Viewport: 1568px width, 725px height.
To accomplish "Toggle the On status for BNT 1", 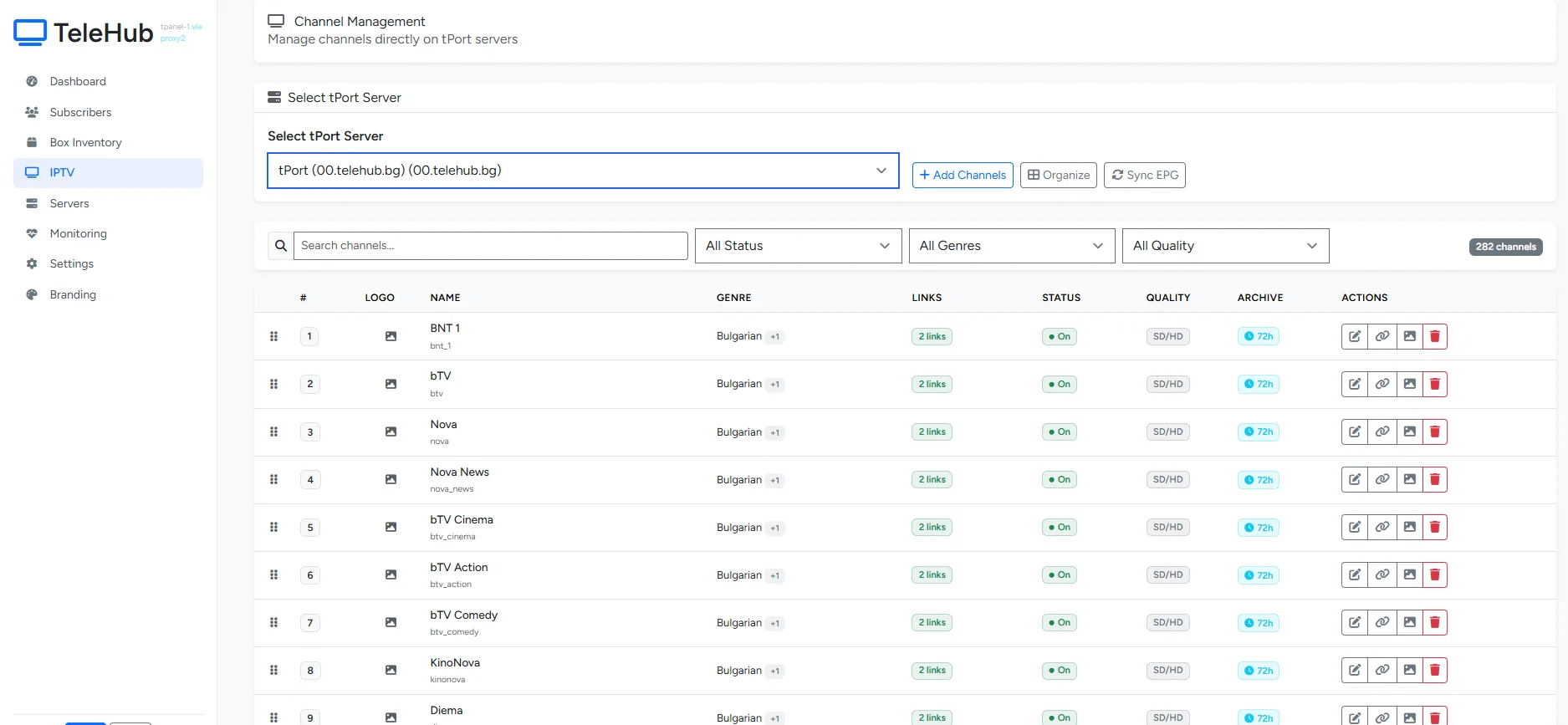I will coord(1060,337).
